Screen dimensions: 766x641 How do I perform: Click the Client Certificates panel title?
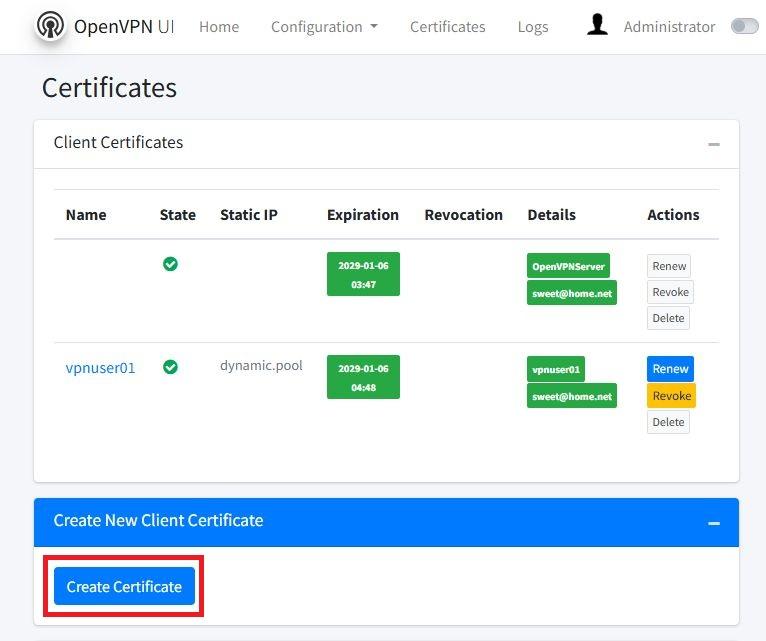(118, 142)
